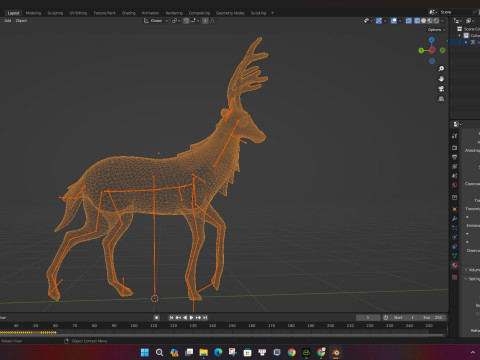Viewport: 480px width, 360px height.
Task: Switch to the UV Editing workspace tab
Action: pos(78,13)
